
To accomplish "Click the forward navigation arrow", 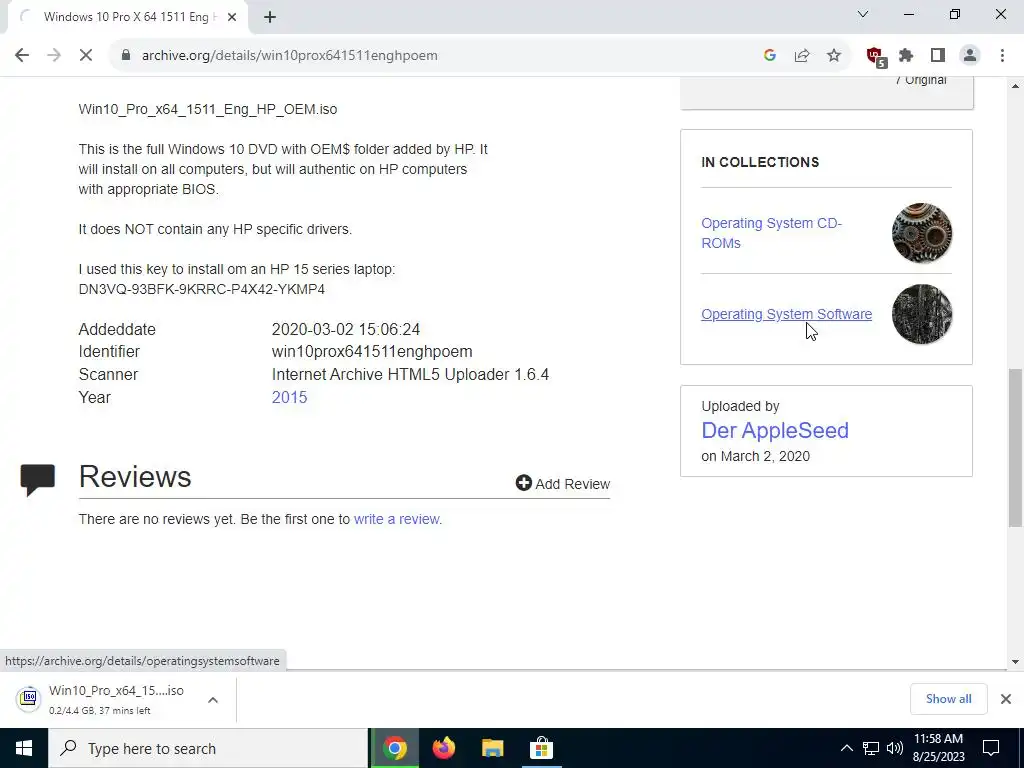I will coord(54,56).
